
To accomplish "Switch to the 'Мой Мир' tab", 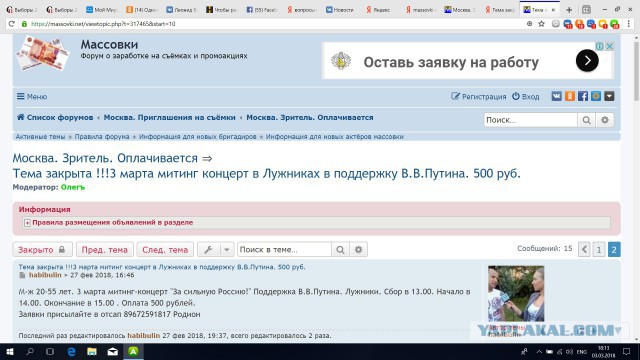I will point(101,9).
